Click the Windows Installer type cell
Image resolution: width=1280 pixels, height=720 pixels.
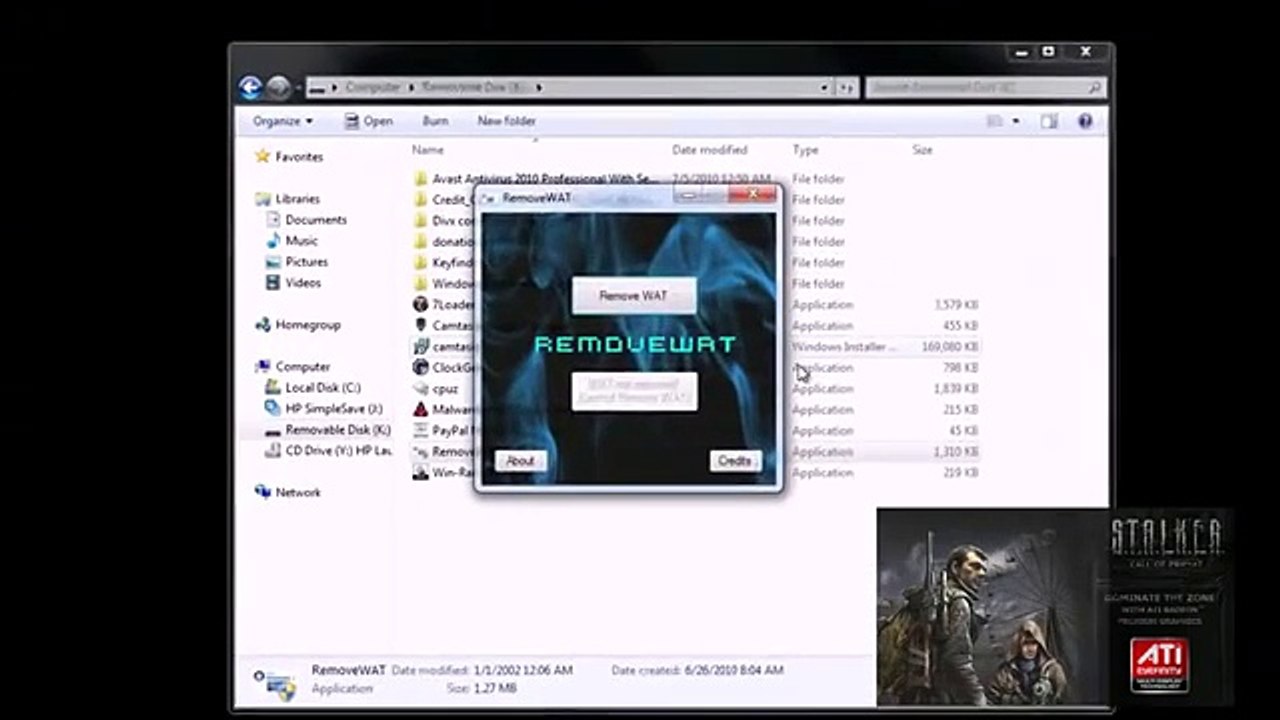844,347
